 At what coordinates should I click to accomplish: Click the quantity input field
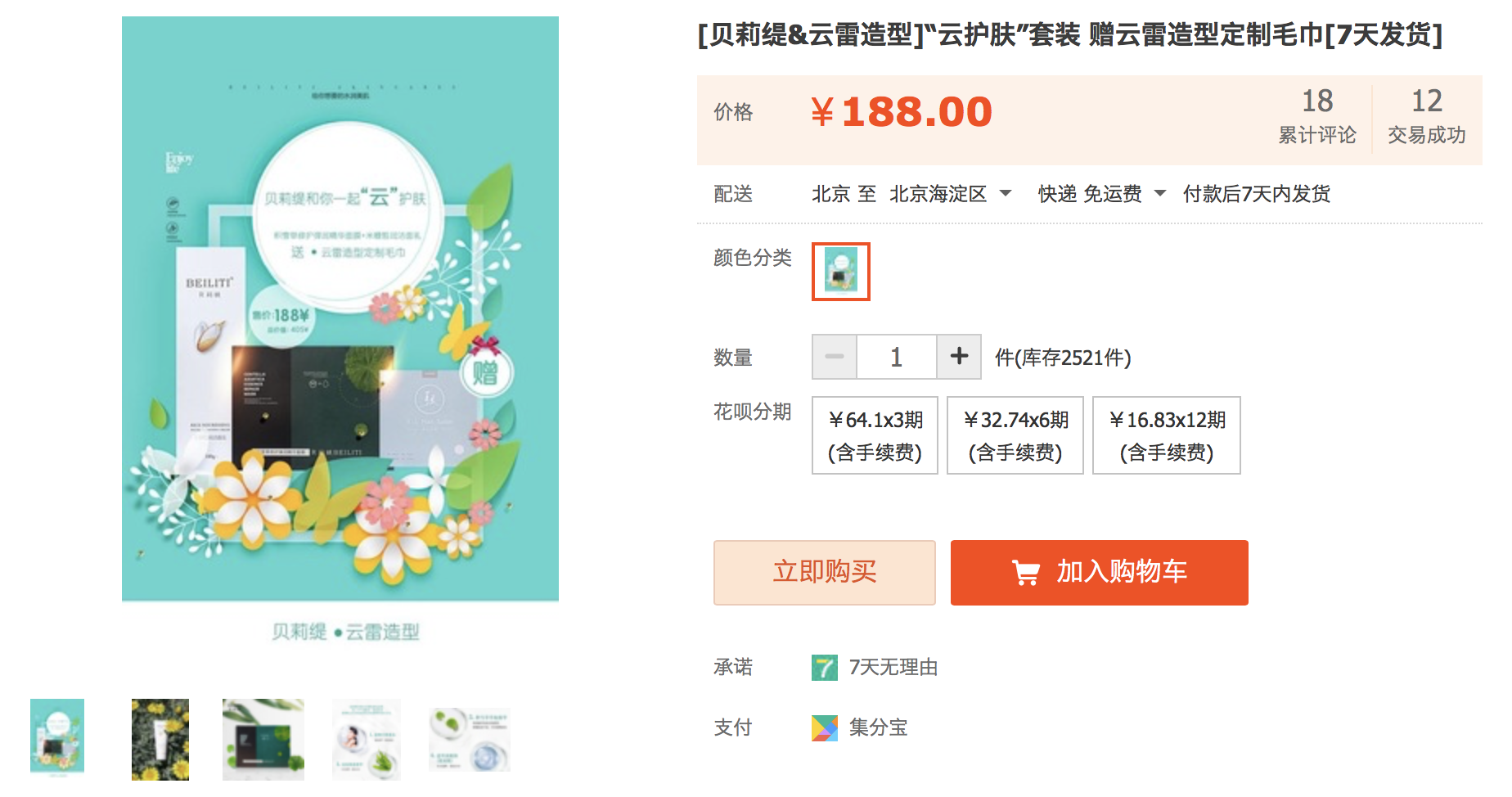pos(896,357)
